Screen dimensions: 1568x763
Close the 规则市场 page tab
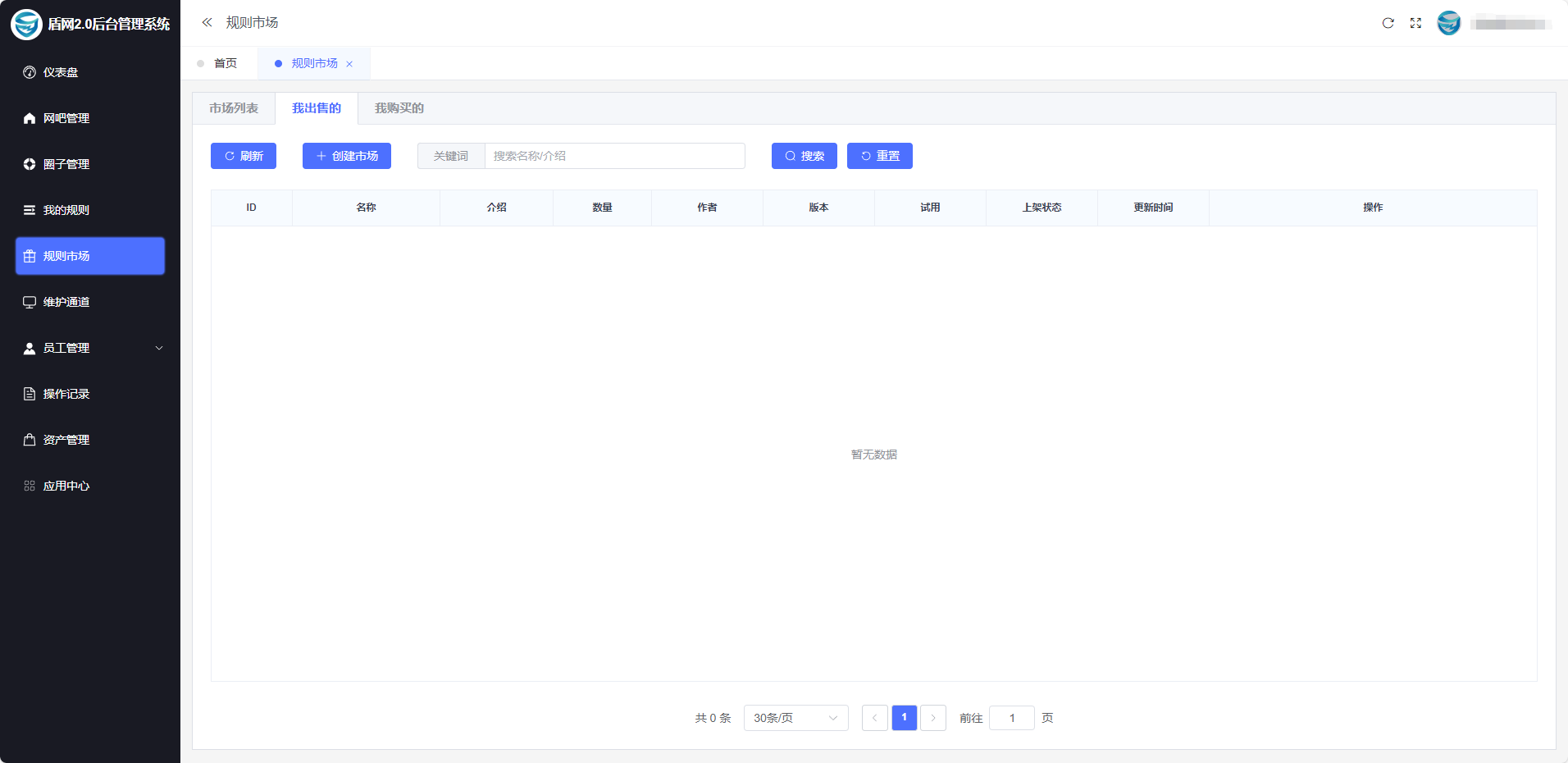point(349,64)
